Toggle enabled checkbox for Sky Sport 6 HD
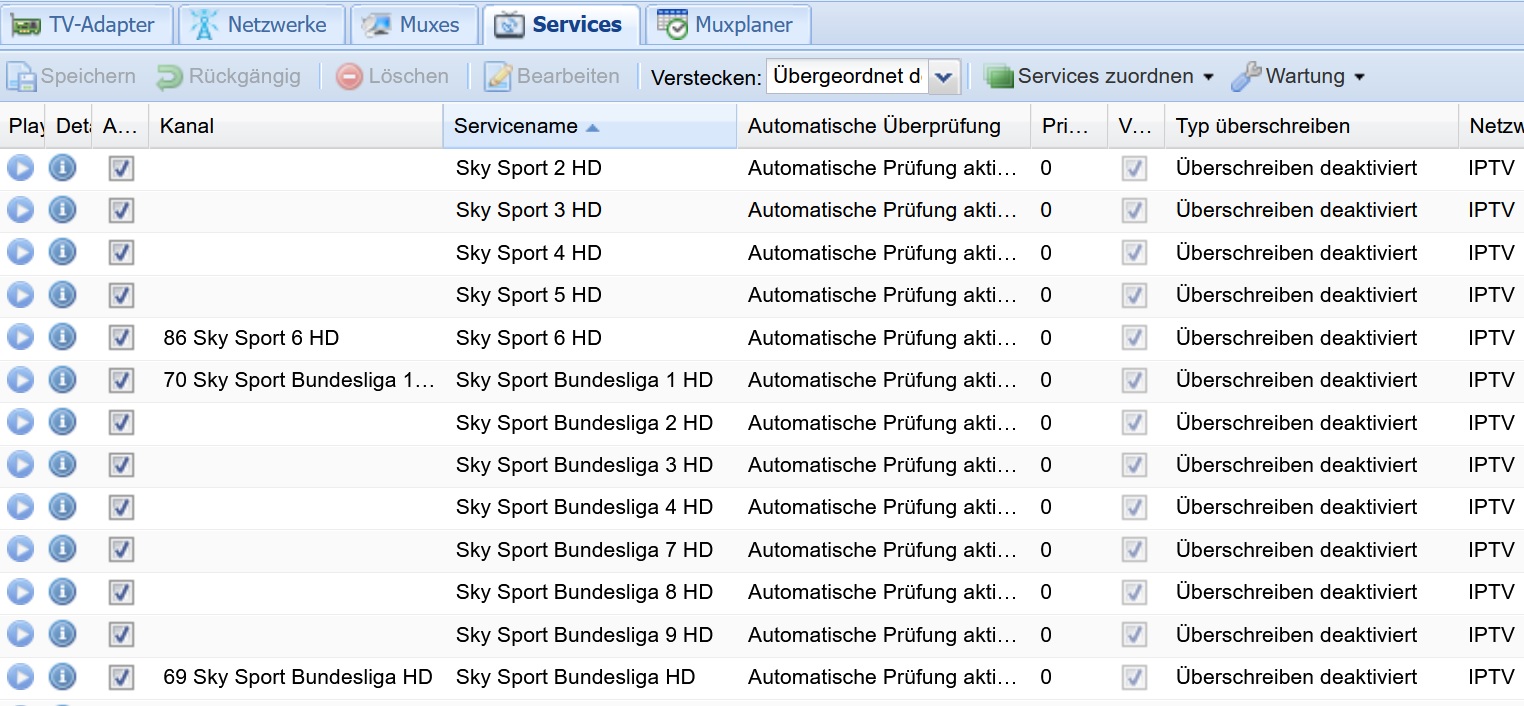Viewport: 1524px width, 706px height. click(121, 338)
